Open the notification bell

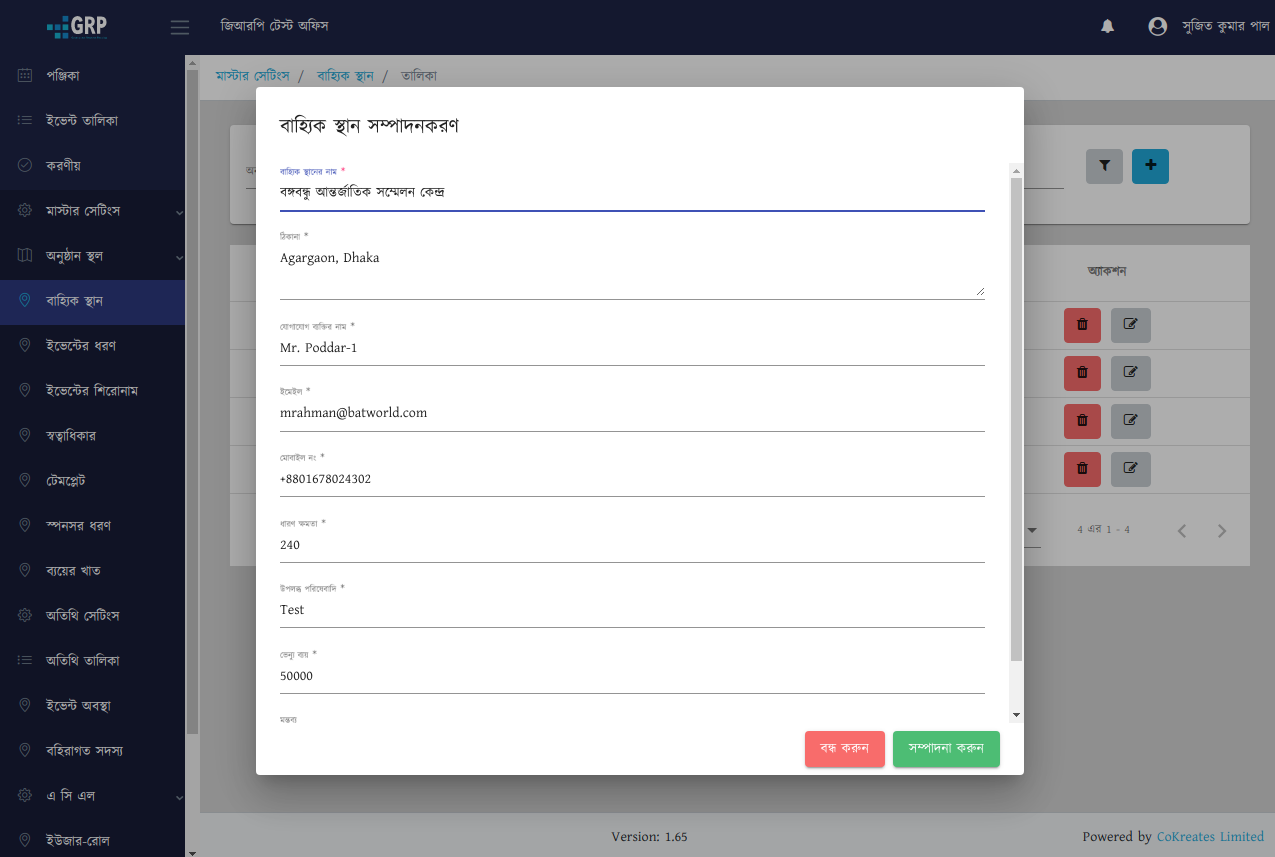click(x=1107, y=27)
